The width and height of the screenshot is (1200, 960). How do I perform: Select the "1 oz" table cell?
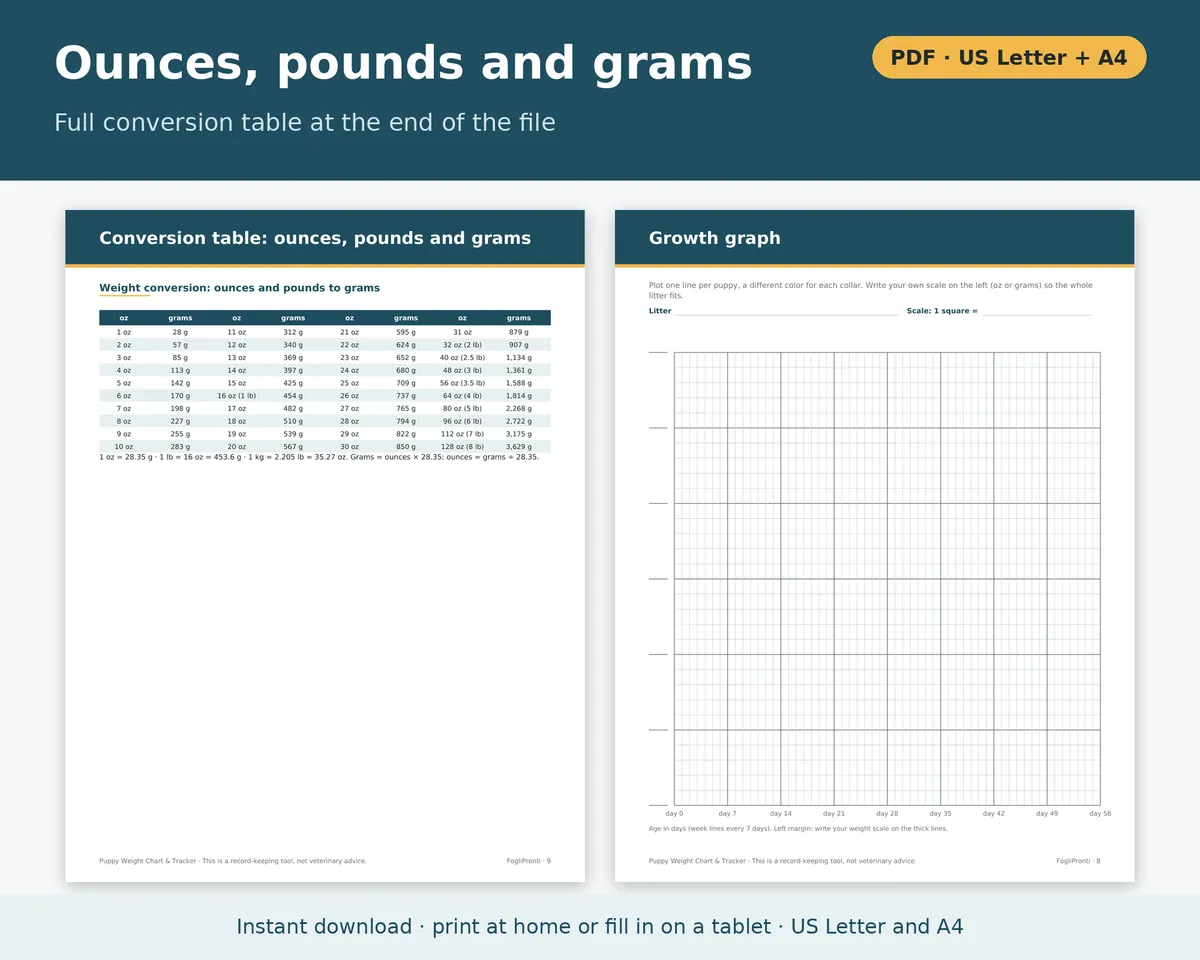point(124,332)
